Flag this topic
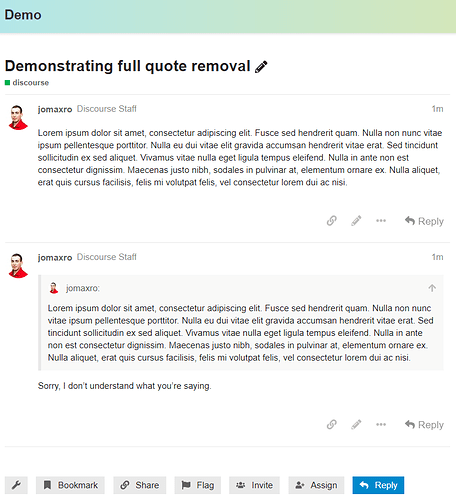The image size is (456, 500). coord(198,485)
